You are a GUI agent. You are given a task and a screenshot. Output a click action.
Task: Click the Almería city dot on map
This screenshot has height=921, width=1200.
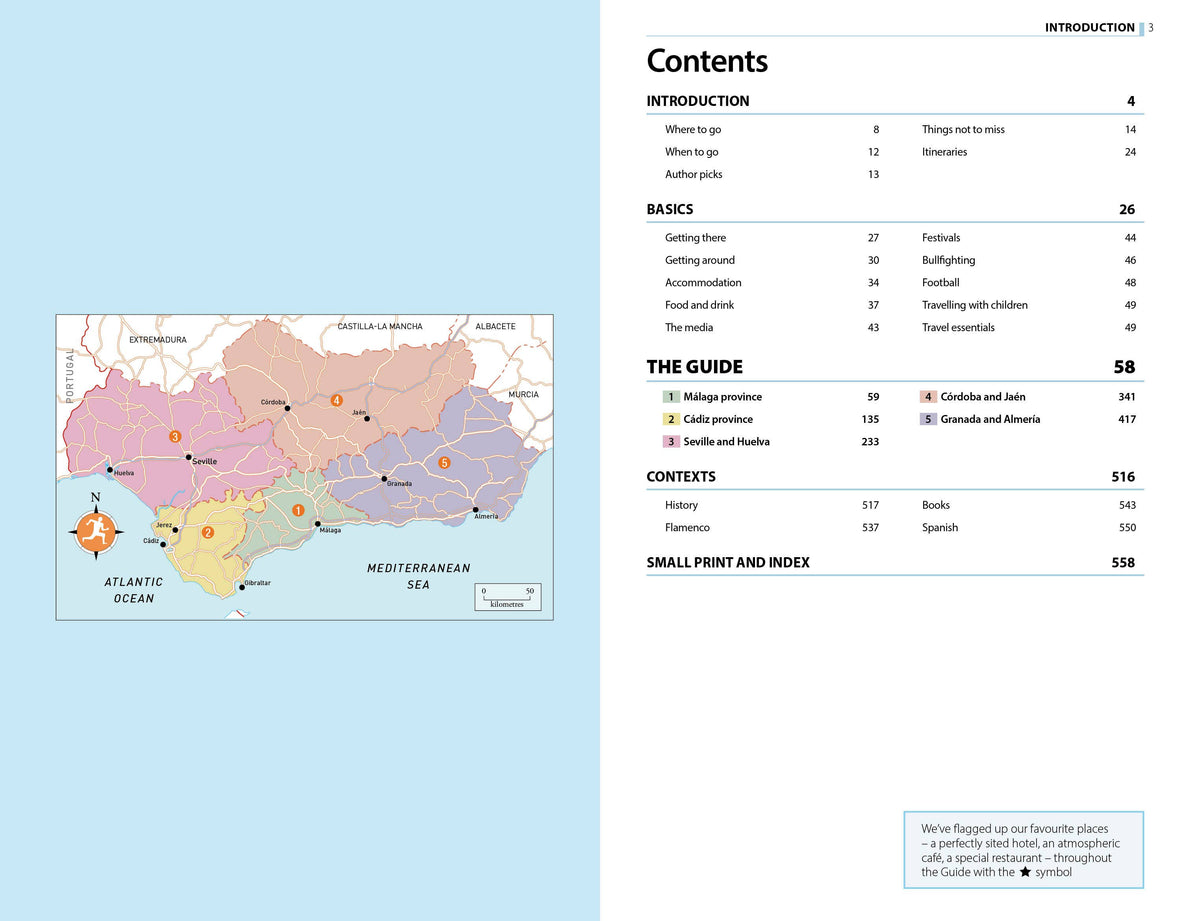[475, 510]
